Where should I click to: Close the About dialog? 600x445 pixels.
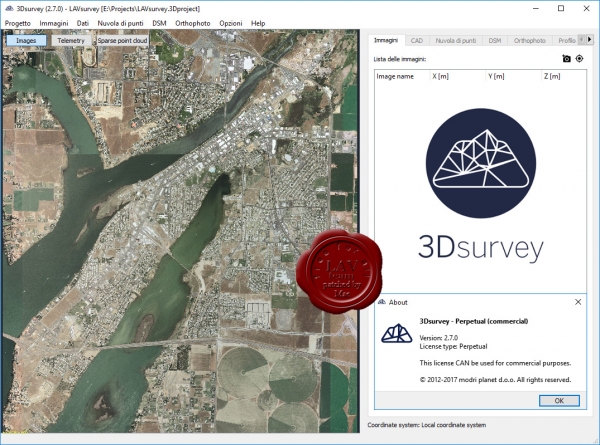[x=578, y=302]
